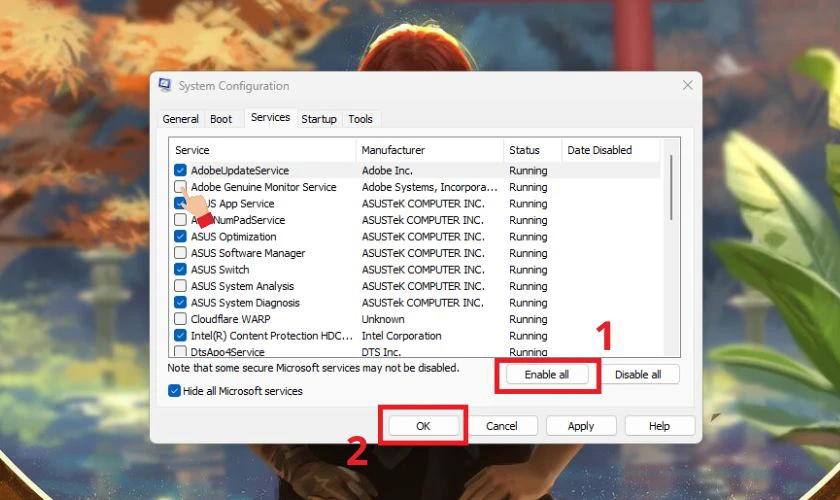
Task: Click the Apply button
Action: 581,426
